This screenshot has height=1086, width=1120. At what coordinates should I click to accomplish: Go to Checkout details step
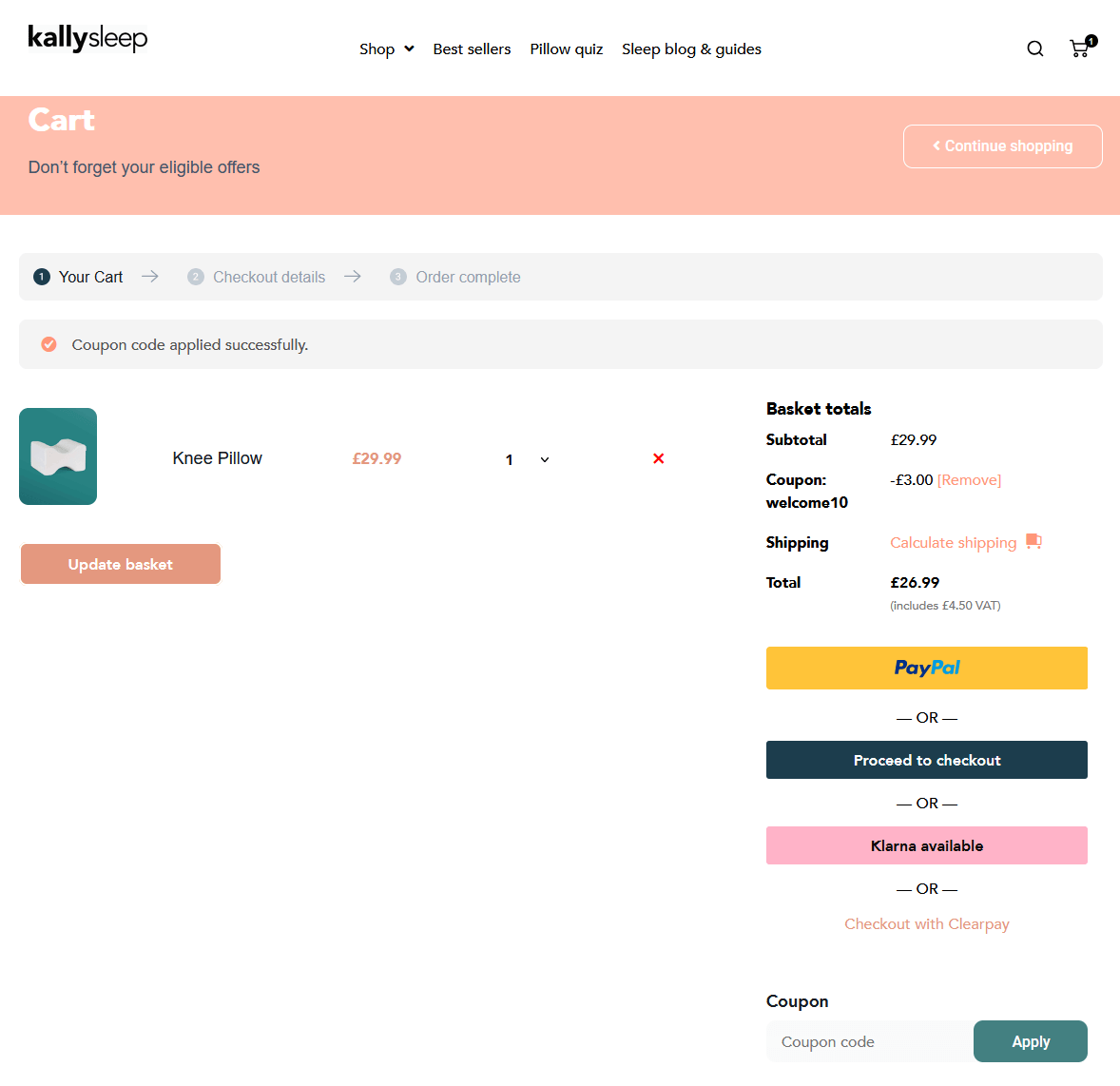pyautogui.click(x=256, y=278)
